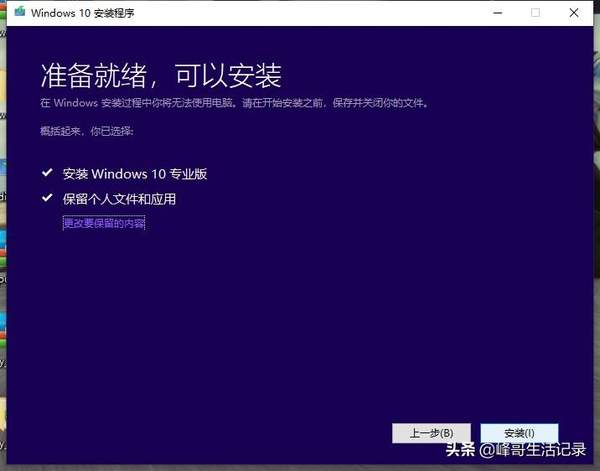Minimize the Windows 10 安装程序 window
The image size is (600, 471).
tap(497, 13)
